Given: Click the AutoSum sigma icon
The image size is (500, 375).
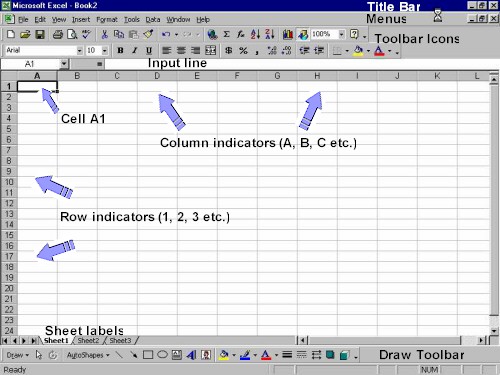Looking at the screenshot, I should pos(226,34).
